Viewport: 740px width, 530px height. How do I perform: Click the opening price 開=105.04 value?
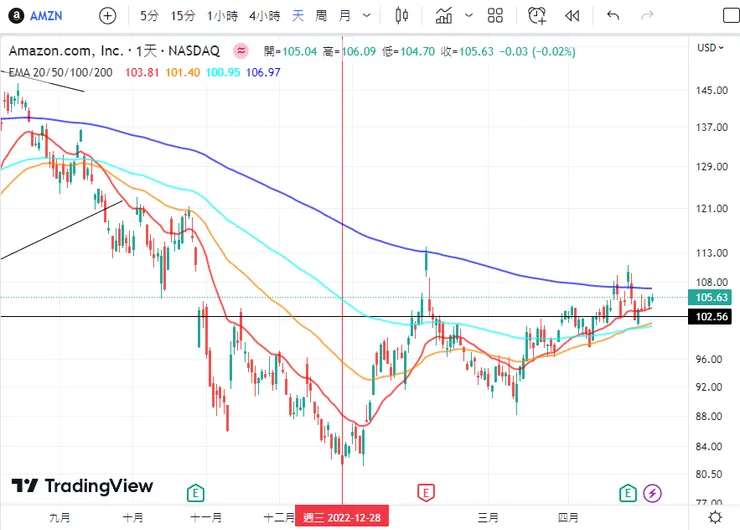click(290, 51)
